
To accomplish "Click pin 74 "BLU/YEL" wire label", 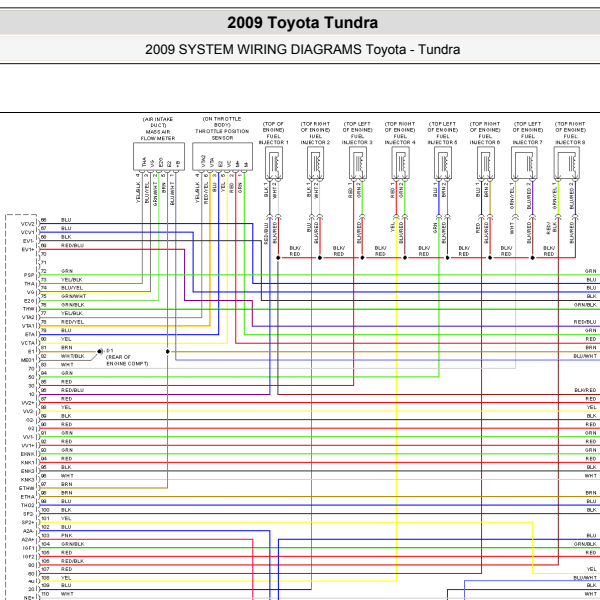I will pyautogui.click(x=72, y=288).
